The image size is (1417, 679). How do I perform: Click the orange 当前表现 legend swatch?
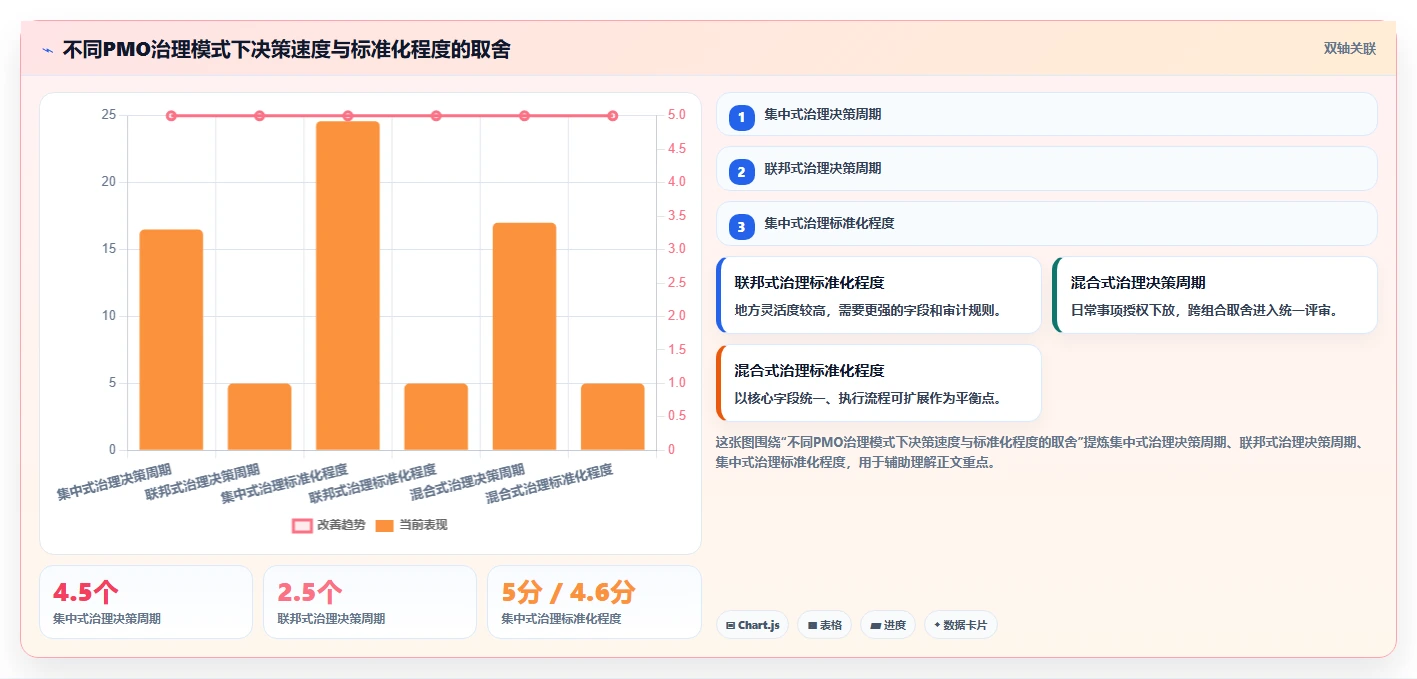pos(385,526)
